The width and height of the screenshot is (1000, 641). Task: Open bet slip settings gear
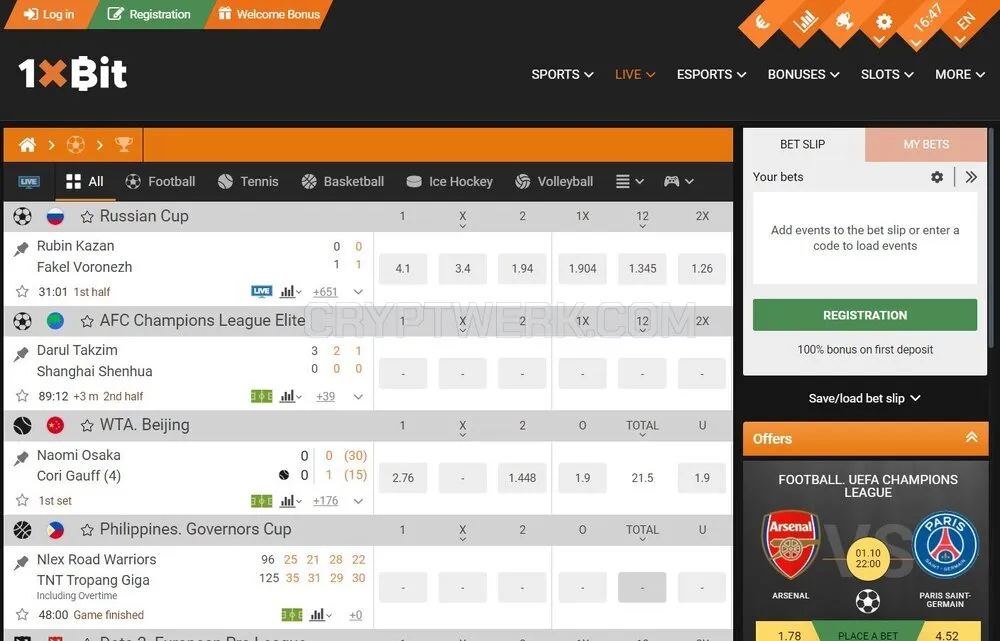point(937,177)
